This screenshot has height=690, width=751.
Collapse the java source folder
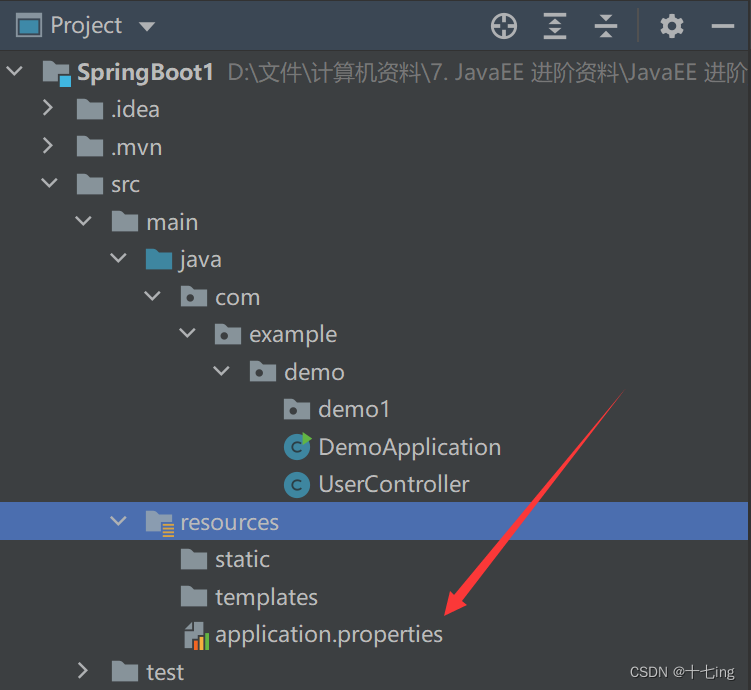coord(118,259)
